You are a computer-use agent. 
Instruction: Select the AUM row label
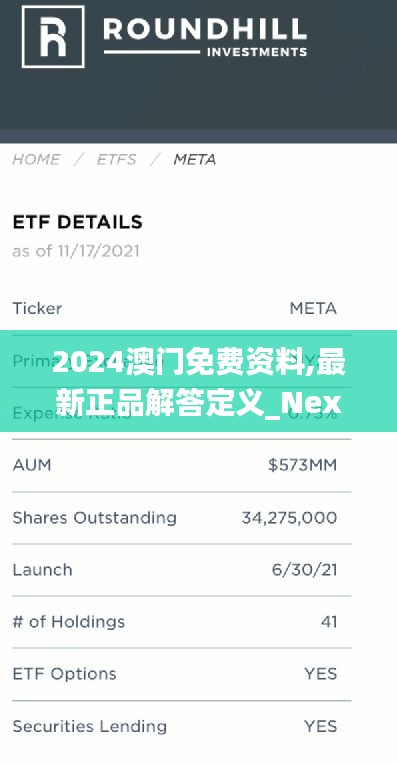coord(32,465)
